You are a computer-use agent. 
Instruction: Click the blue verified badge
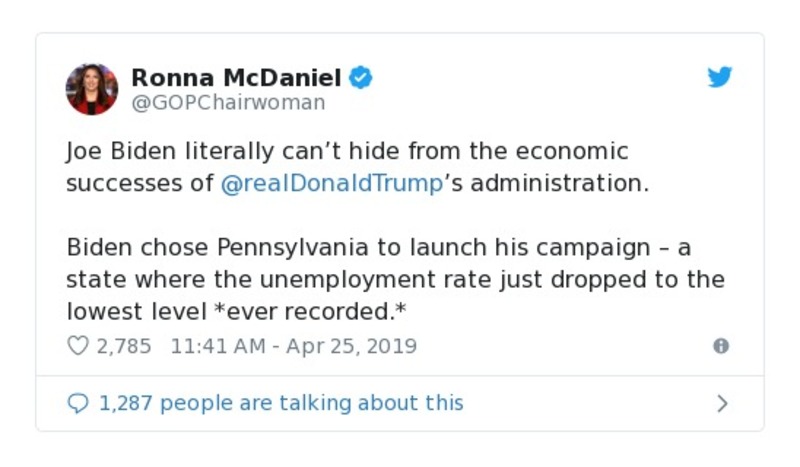[x=361, y=77]
